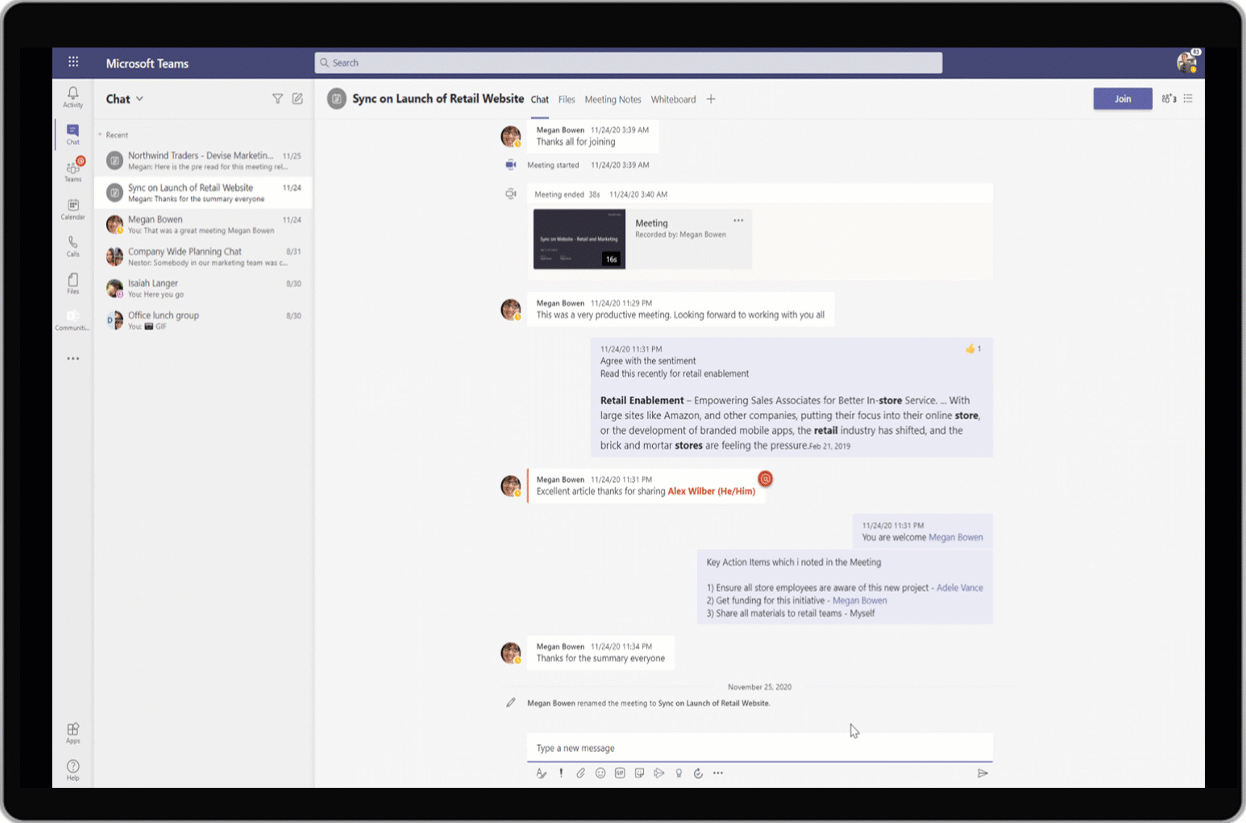This screenshot has width=1246, height=823.
Task: Open the sticker picker
Action: point(639,773)
